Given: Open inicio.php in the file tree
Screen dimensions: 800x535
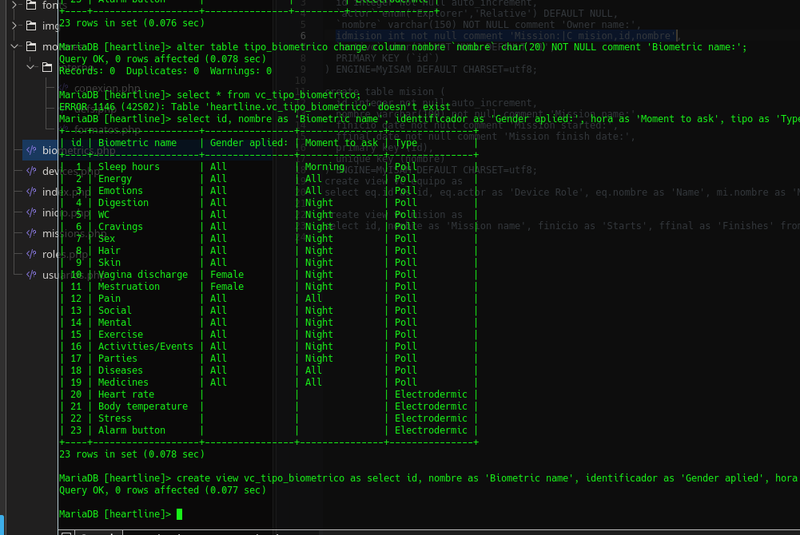Looking at the screenshot, I should click(67, 213).
